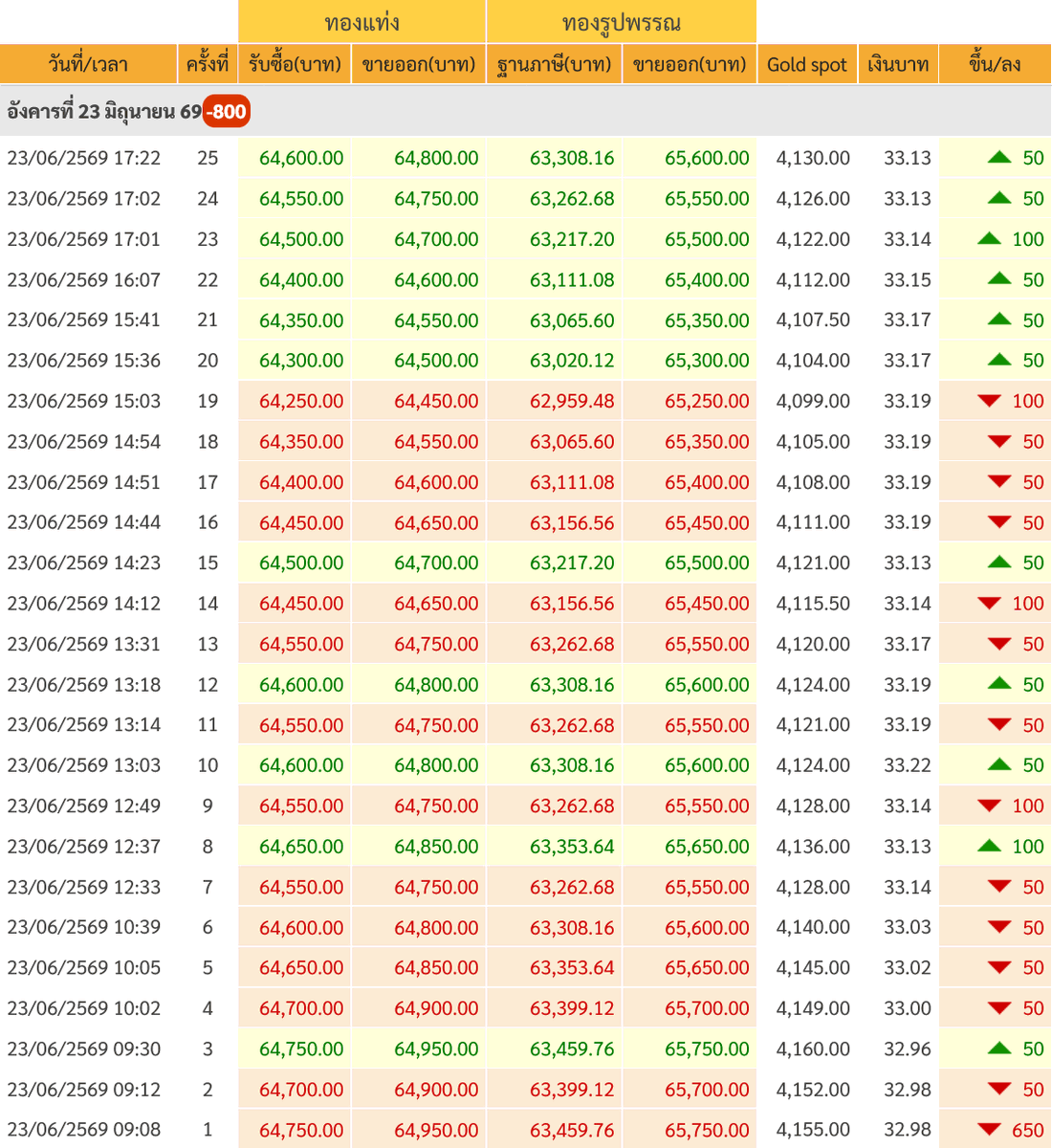Click the green up arrow in the 17:01 row
Viewport: 1052px width, 1148px height.
[x=990, y=239]
